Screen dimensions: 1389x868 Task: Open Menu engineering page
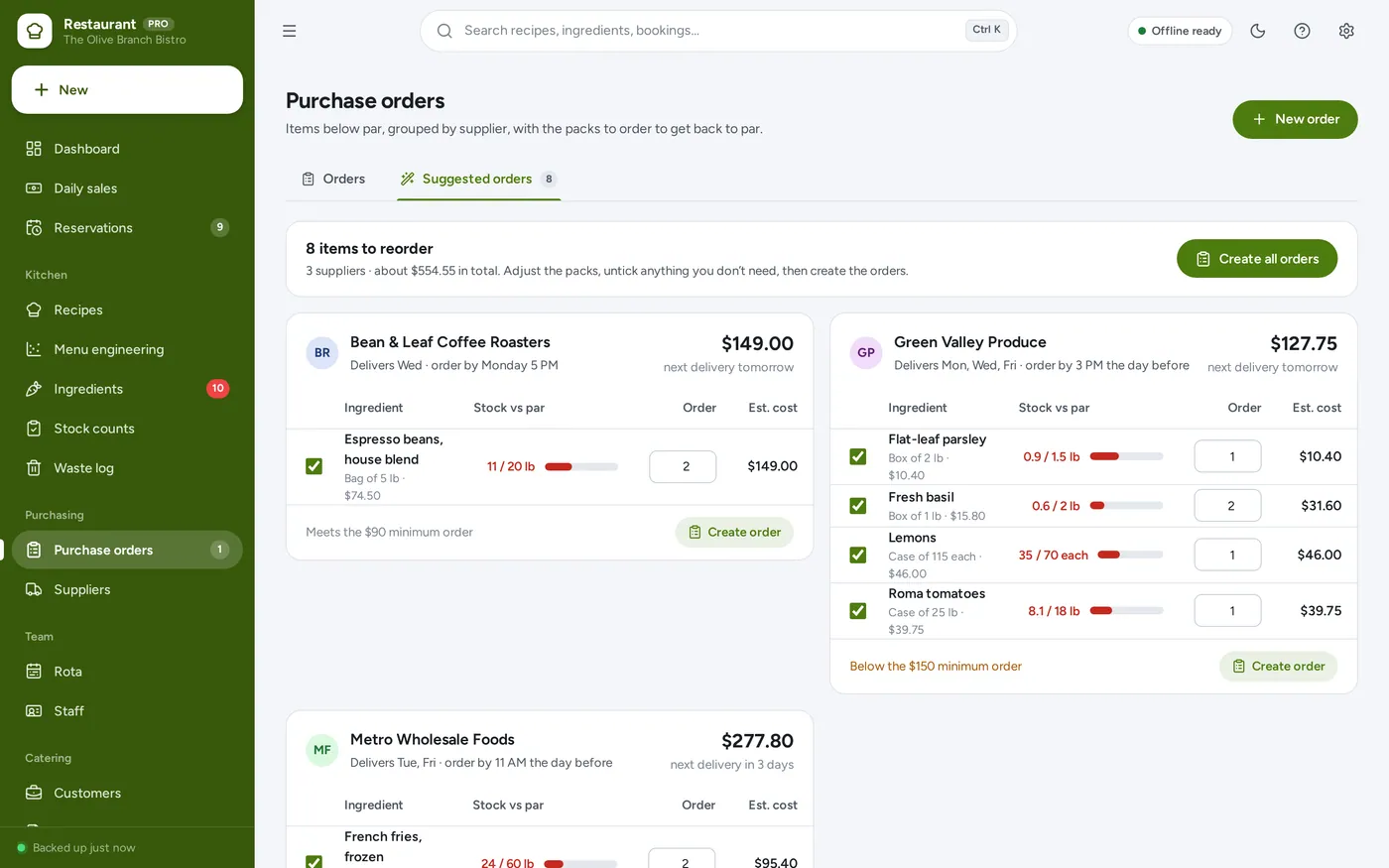point(127,349)
